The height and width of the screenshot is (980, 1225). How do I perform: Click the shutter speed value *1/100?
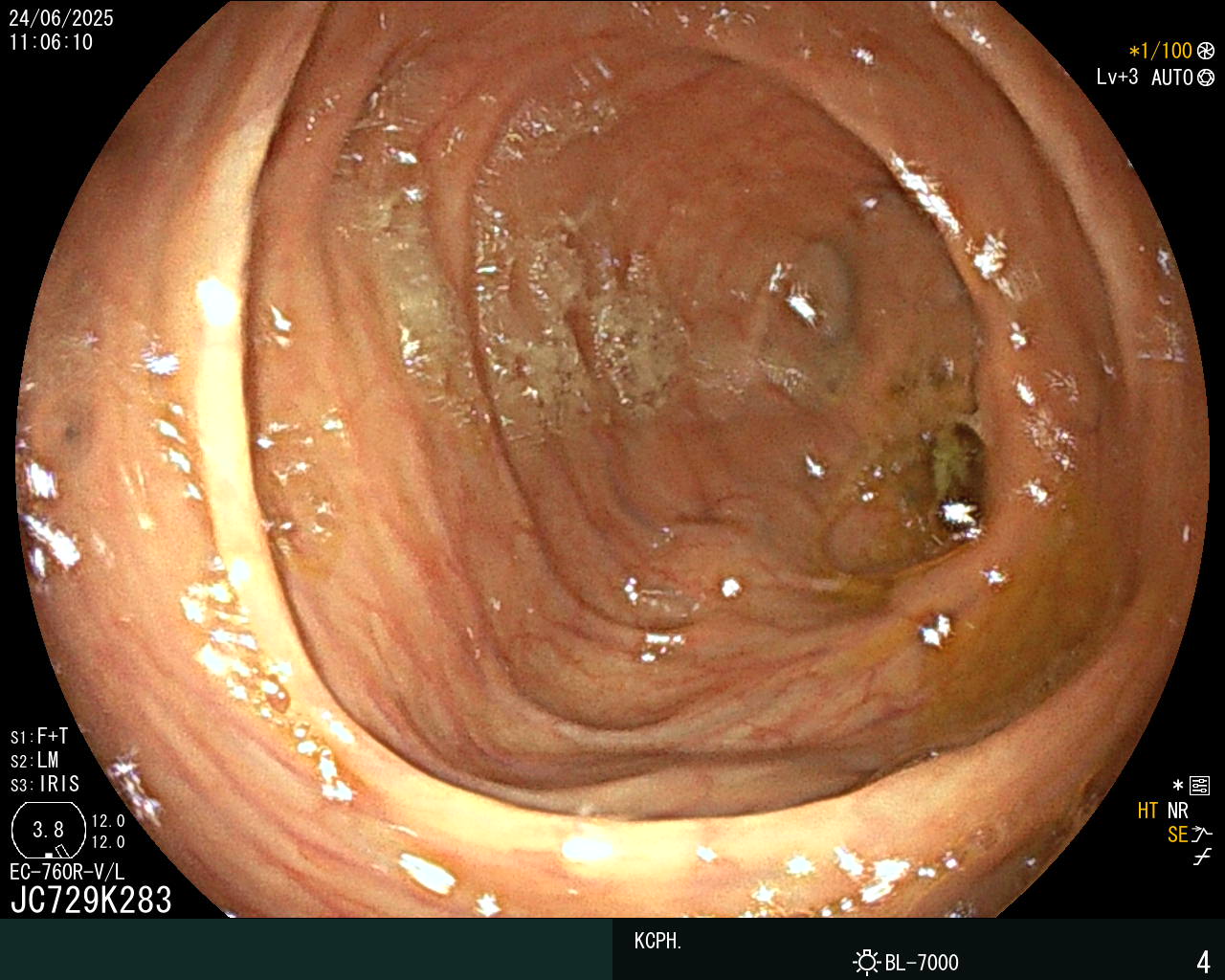click(1160, 52)
